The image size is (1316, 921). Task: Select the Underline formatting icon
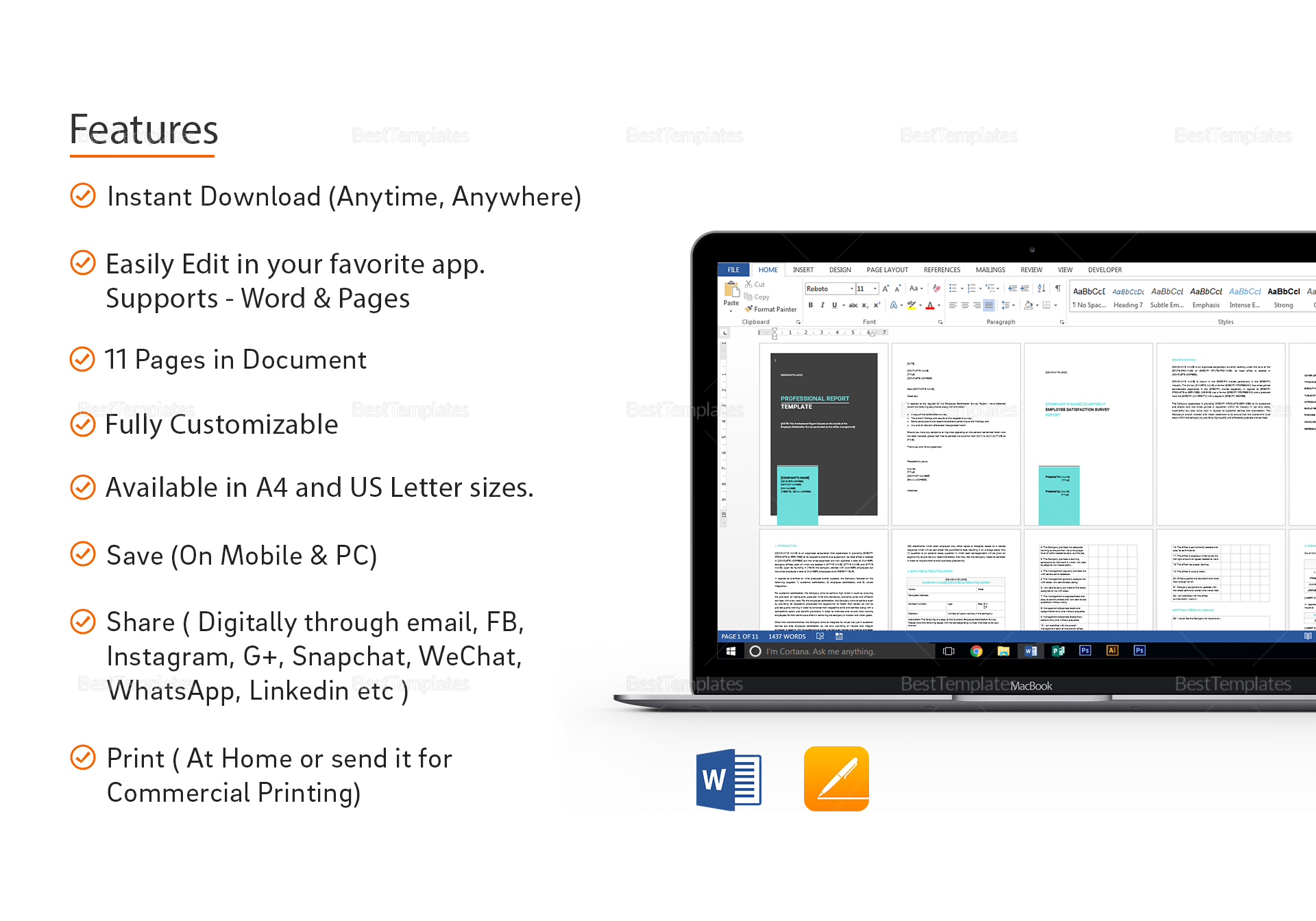coord(834,305)
